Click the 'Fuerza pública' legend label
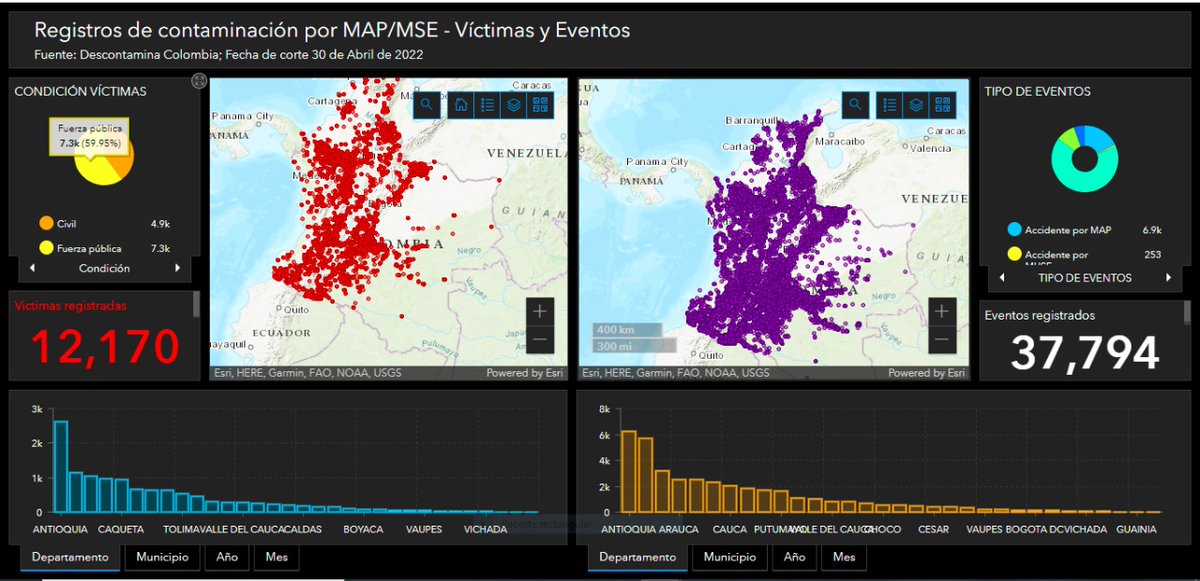 (90, 248)
